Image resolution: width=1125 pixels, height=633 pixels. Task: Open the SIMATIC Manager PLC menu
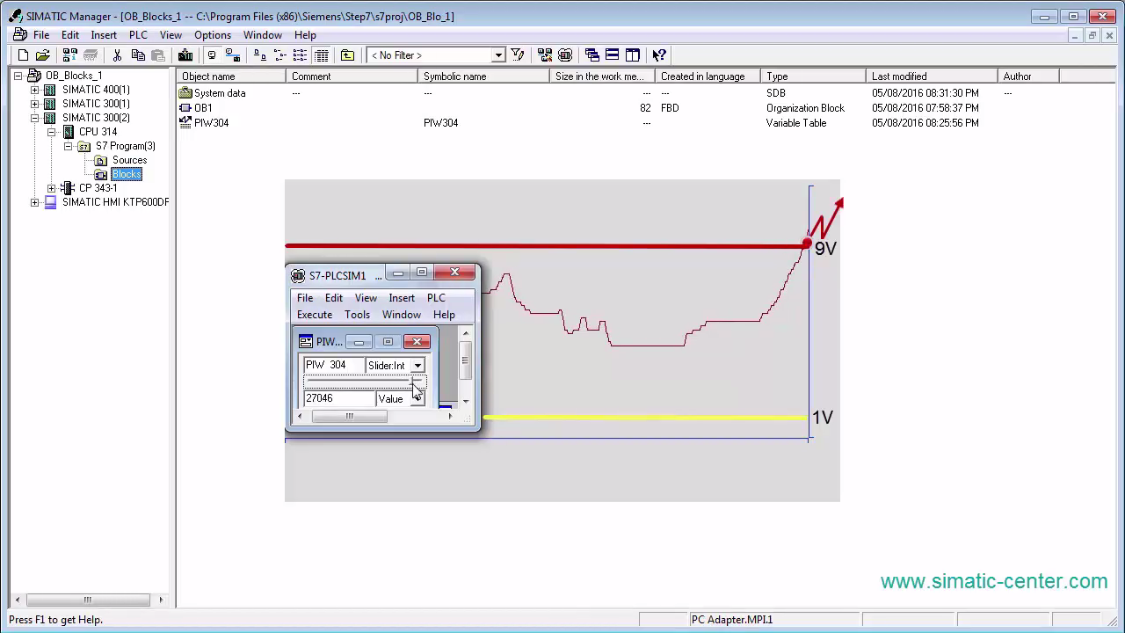tap(138, 35)
